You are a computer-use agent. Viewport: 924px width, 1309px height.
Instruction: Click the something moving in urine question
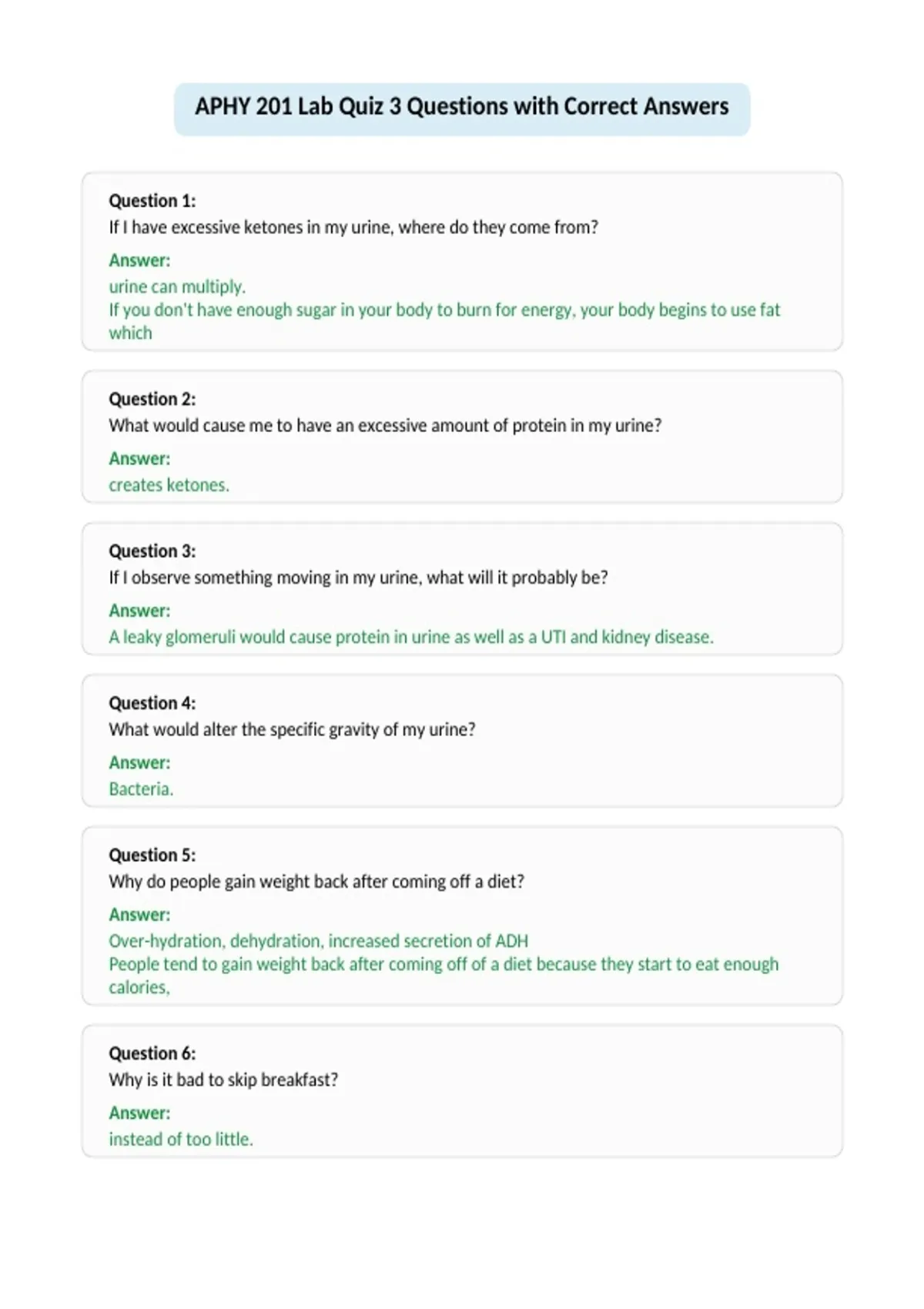pyautogui.click(x=358, y=577)
